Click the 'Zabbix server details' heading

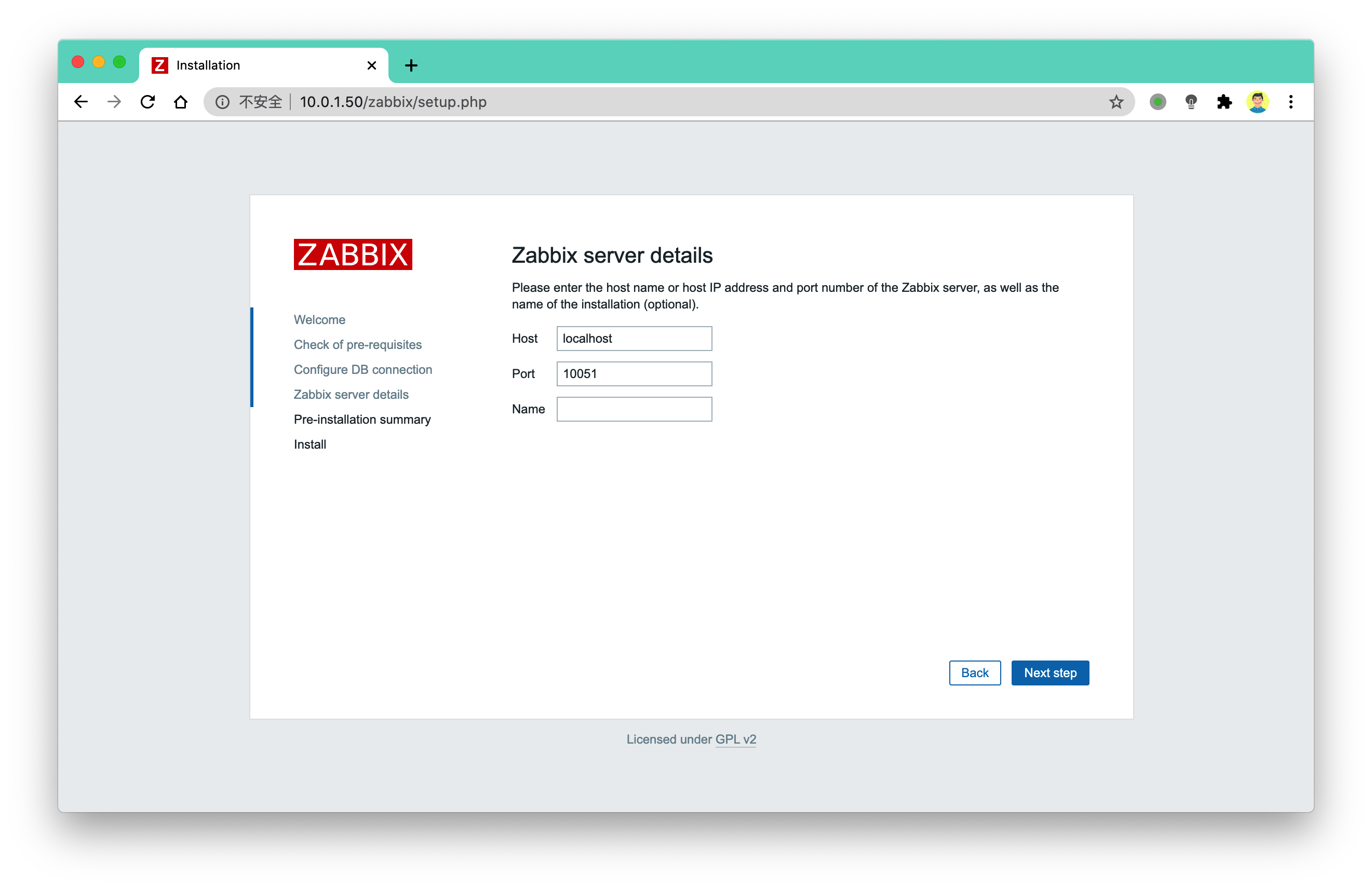612,255
